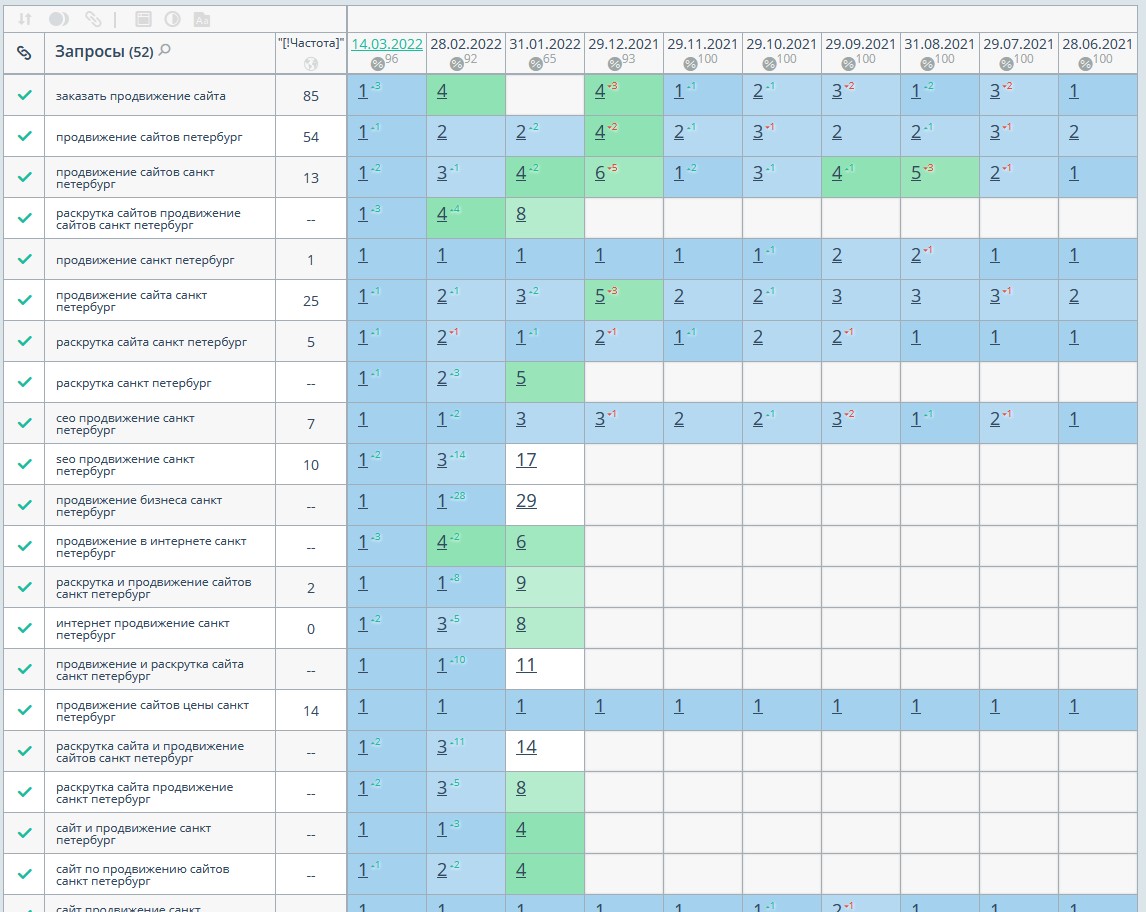The height and width of the screenshot is (912, 1146).
Task: Click the chain link icon in the header column
Action: pos(25,52)
